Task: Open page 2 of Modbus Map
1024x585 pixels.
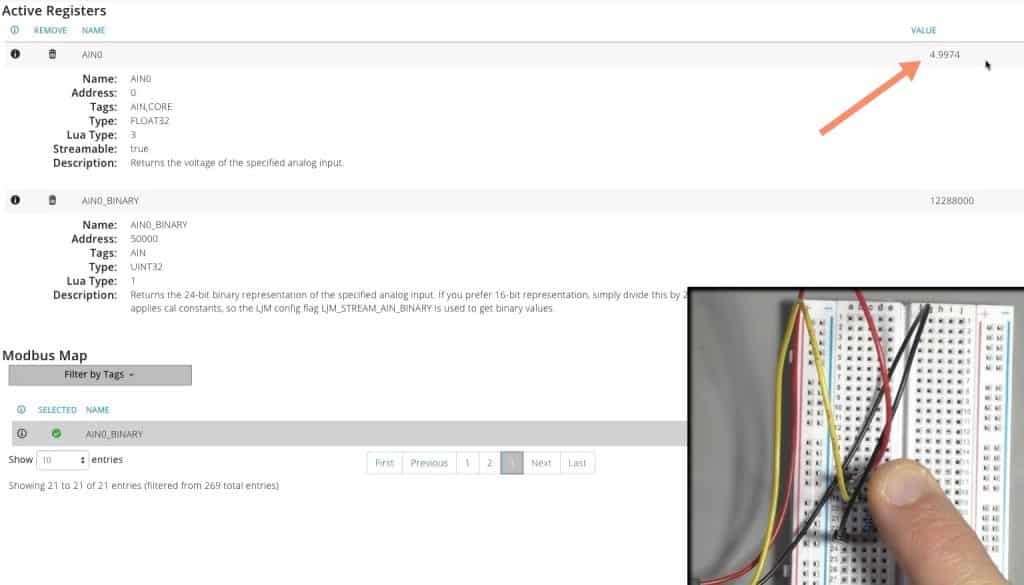Action: (x=489, y=463)
